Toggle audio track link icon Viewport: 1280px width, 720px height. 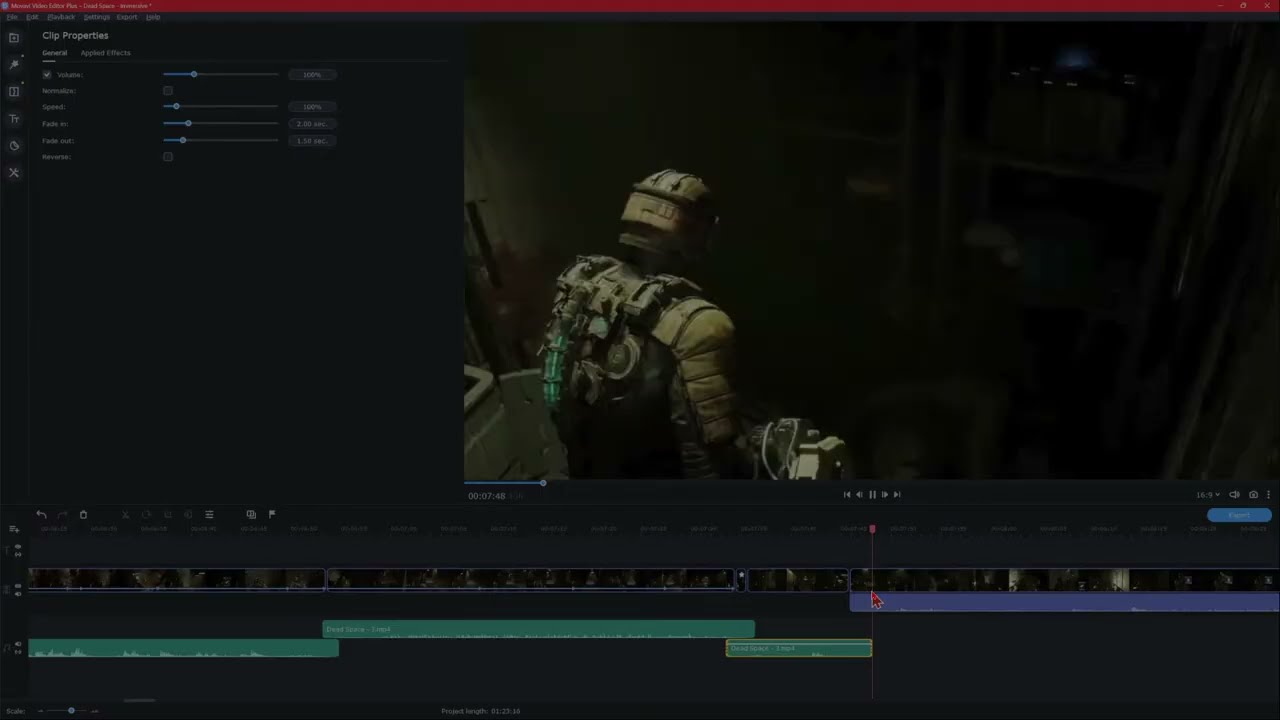click(x=18, y=652)
